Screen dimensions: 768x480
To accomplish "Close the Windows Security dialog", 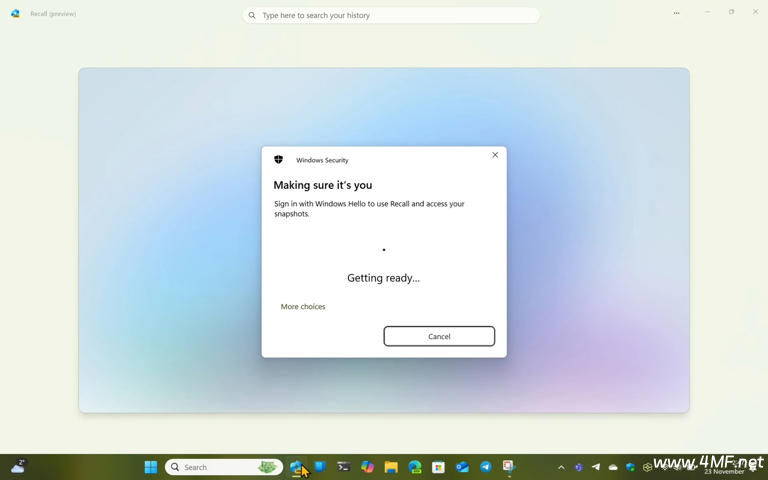I will click(495, 155).
